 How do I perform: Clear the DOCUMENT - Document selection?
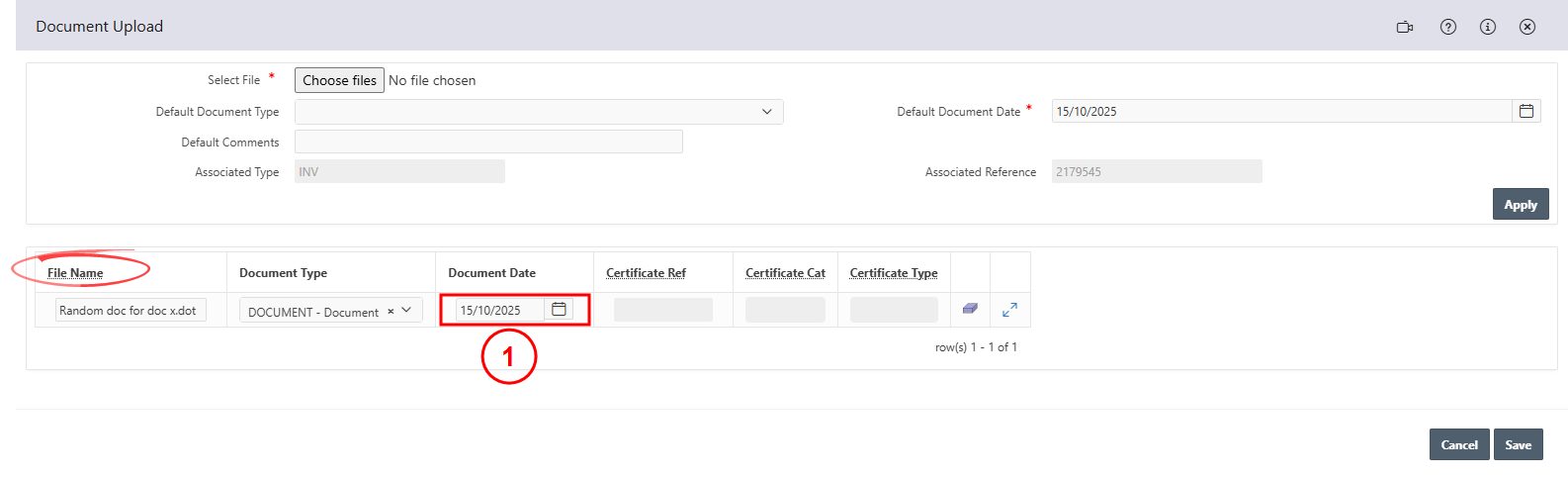pyautogui.click(x=391, y=312)
